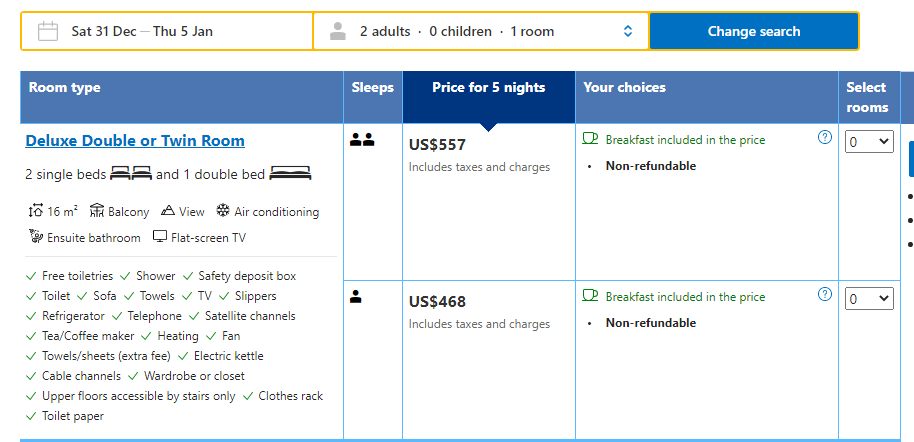Viewport: 914px width, 442px height.
Task: Click the breakfast cup icon in first offer
Action: click(590, 139)
